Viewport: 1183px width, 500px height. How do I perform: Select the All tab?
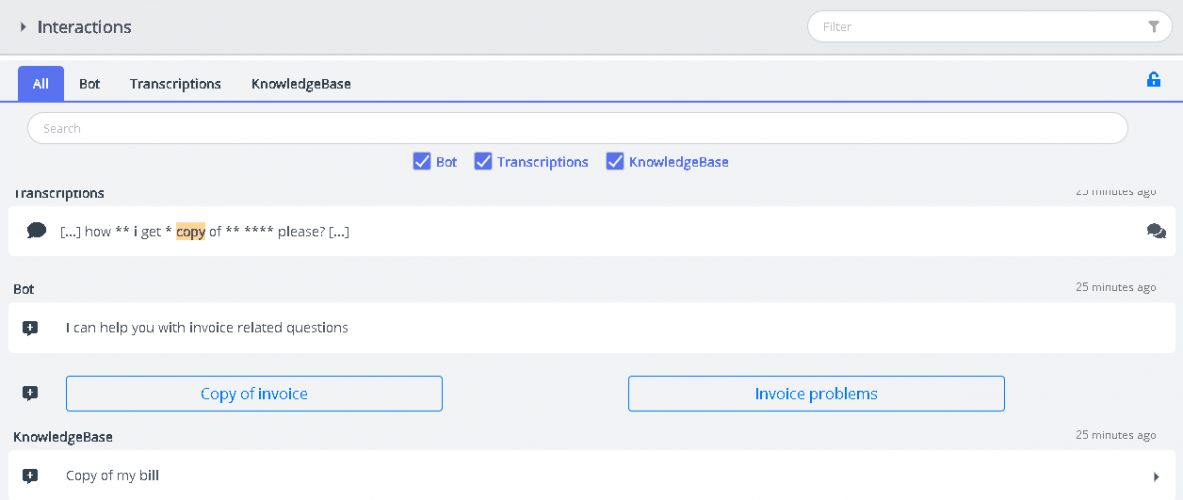[41, 84]
